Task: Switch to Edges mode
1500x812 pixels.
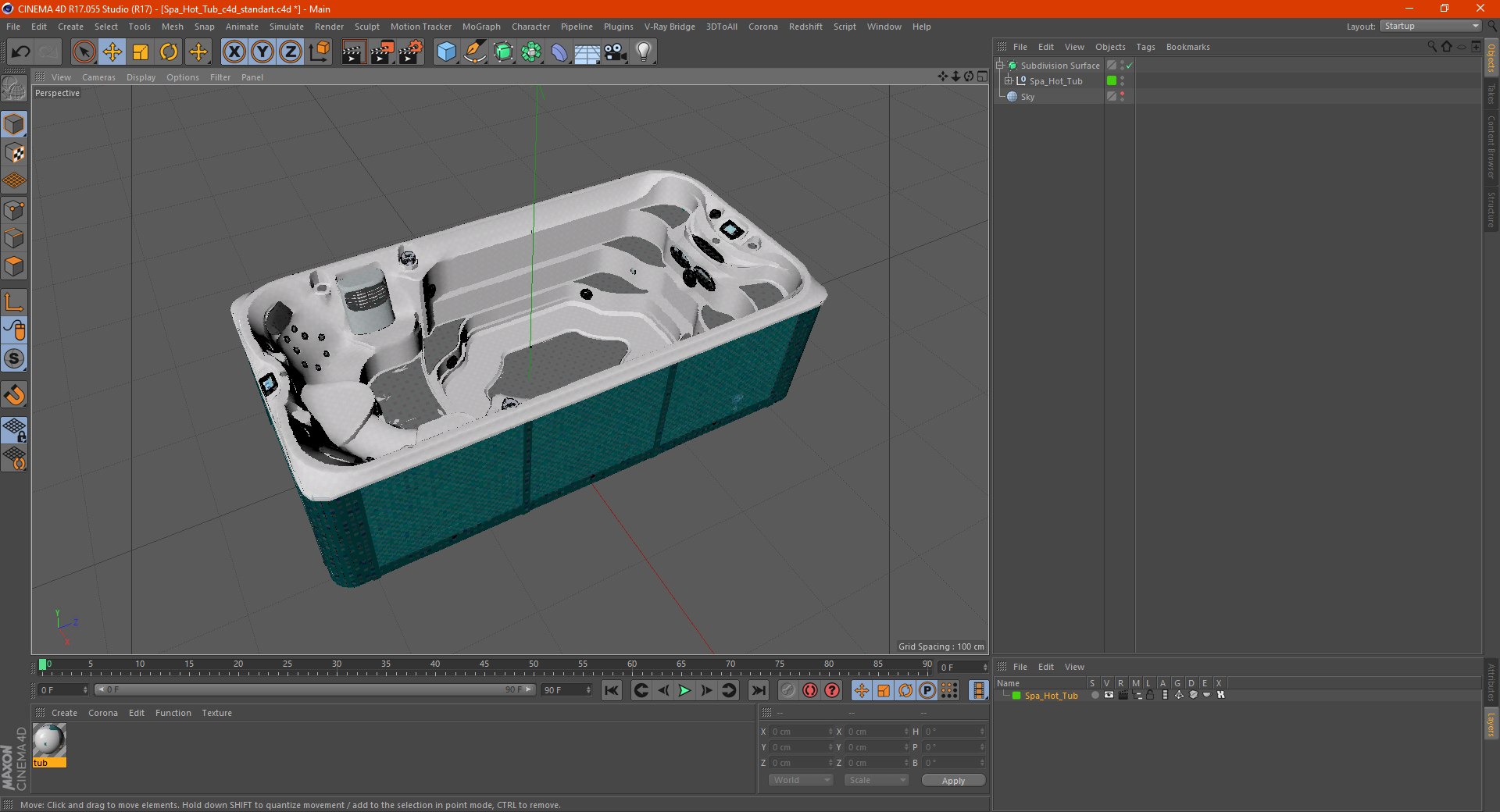Action: (14, 238)
